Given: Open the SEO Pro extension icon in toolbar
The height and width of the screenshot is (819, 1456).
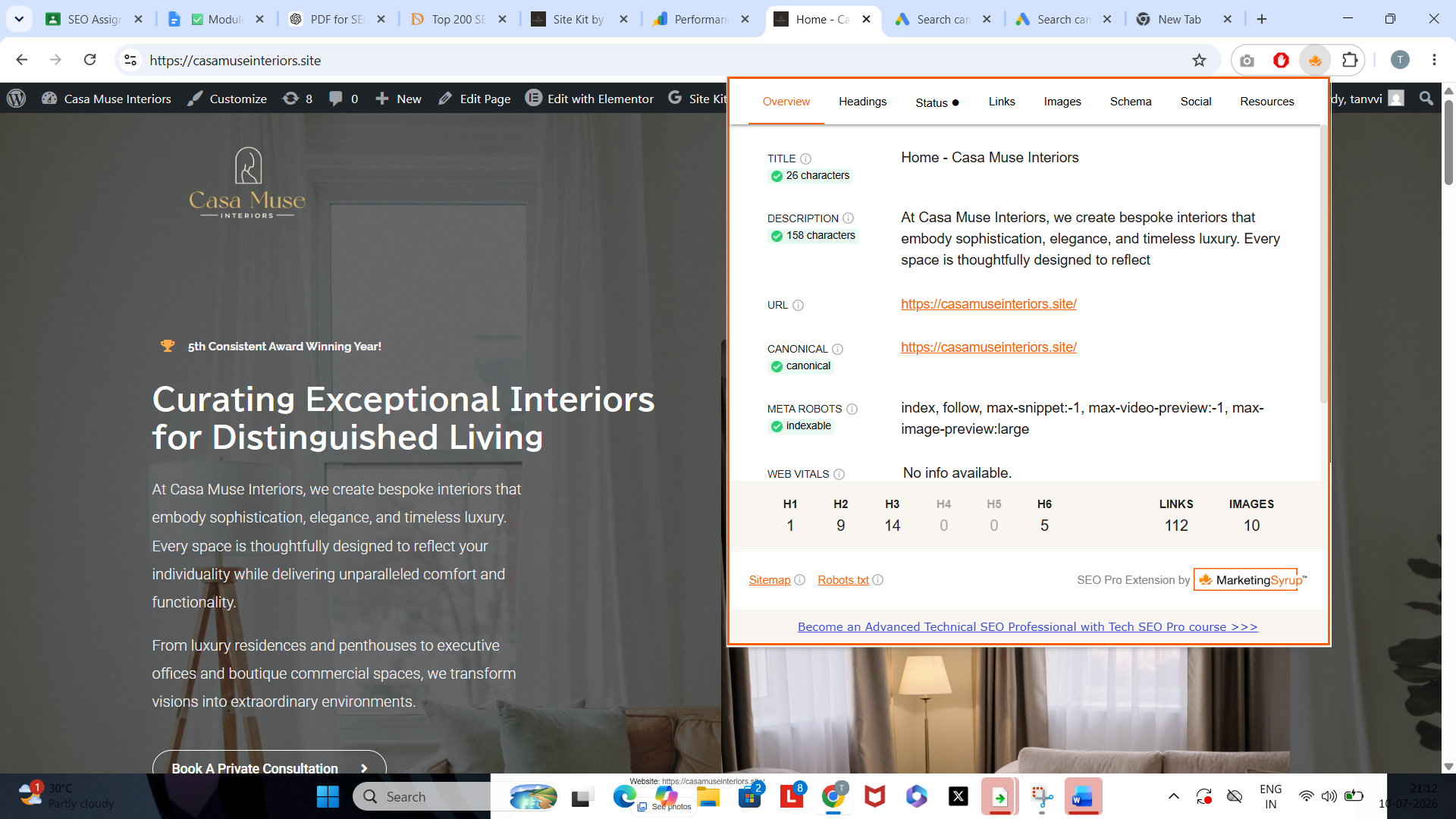Looking at the screenshot, I should point(1315,60).
